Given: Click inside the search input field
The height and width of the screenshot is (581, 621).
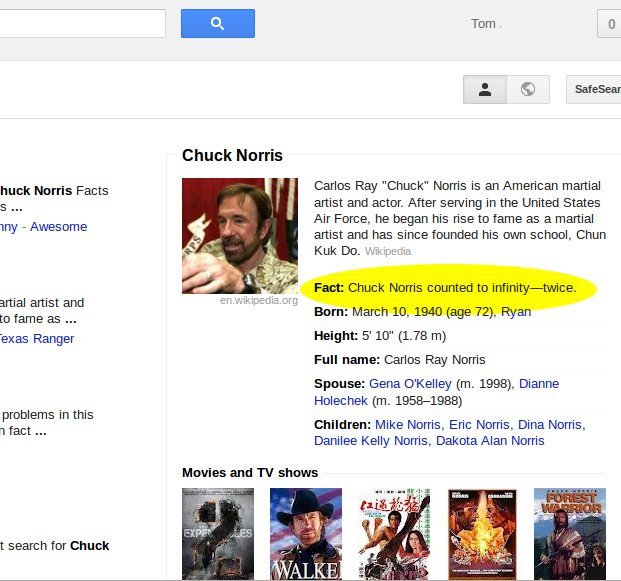Looking at the screenshot, I should pyautogui.click(x=83, y=24).
